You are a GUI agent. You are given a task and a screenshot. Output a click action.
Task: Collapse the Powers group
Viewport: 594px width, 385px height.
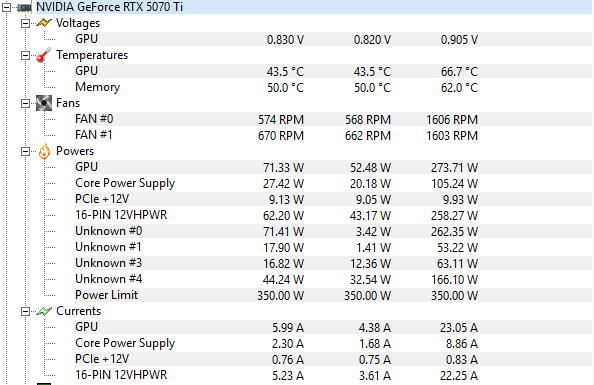[25, 152]
